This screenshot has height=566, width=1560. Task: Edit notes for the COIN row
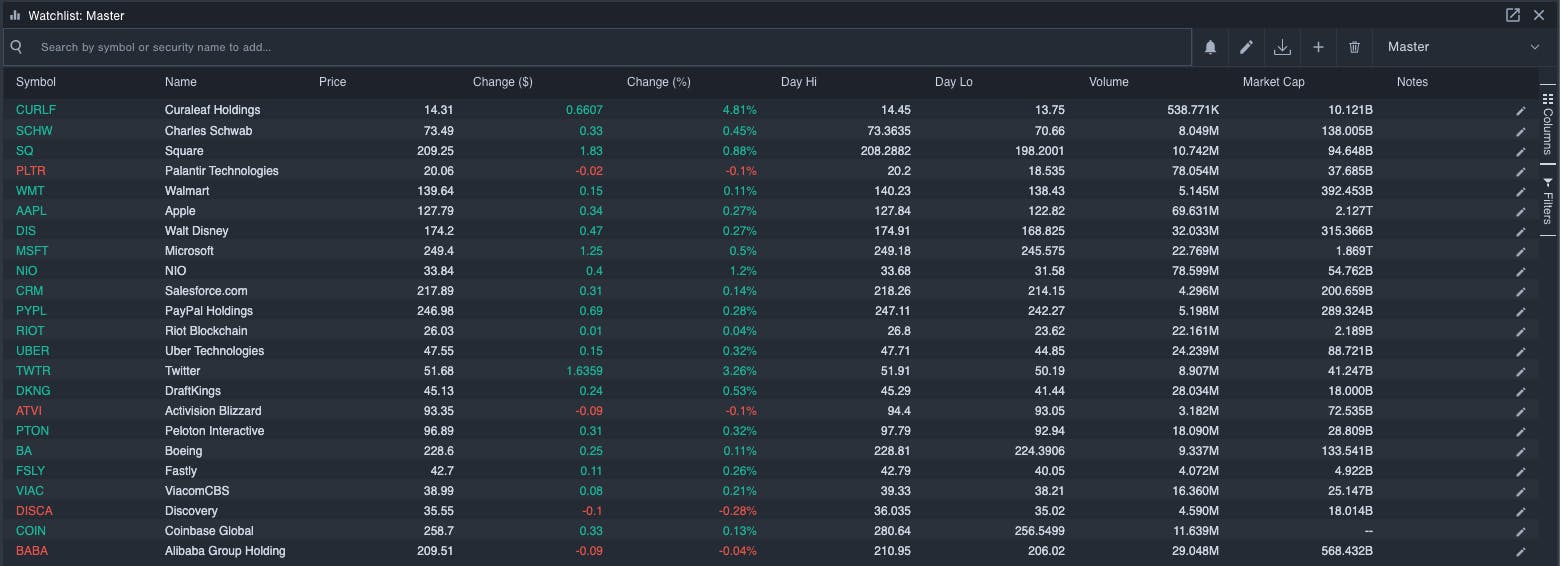[x=1521, y=531]
